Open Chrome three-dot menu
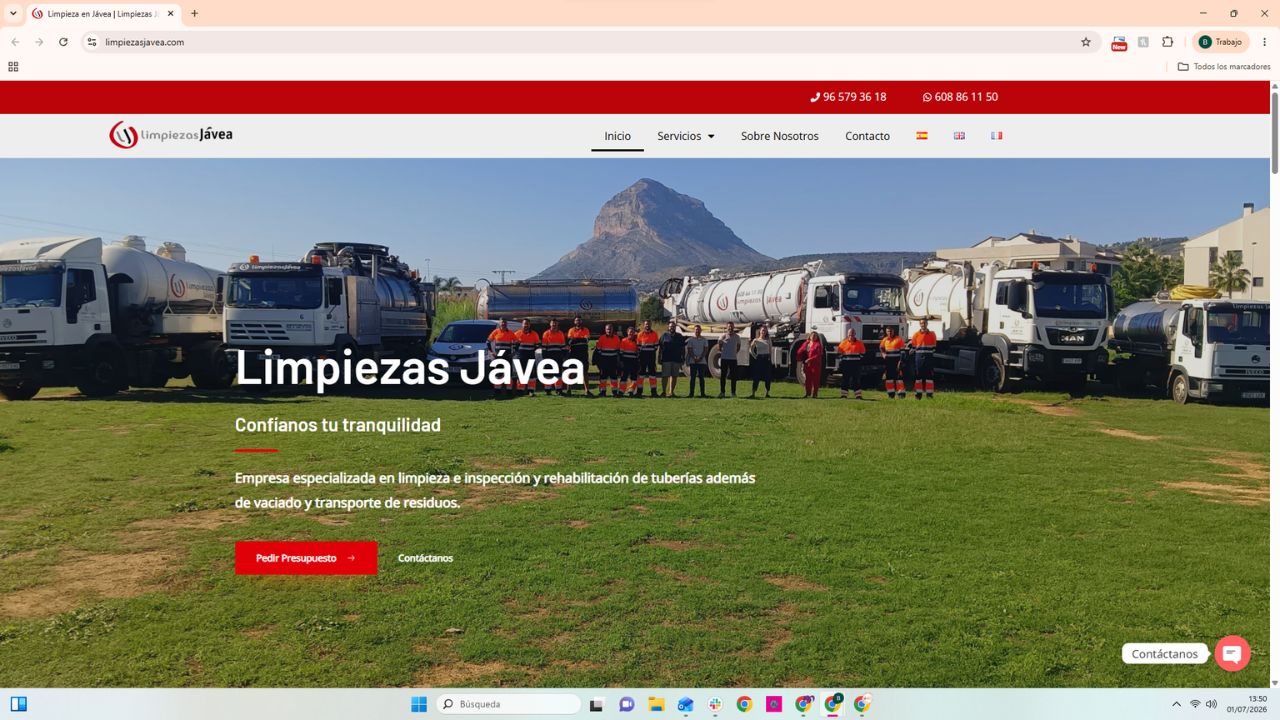Viewport: 1280px width, 720px height. tap(1265, 42)
